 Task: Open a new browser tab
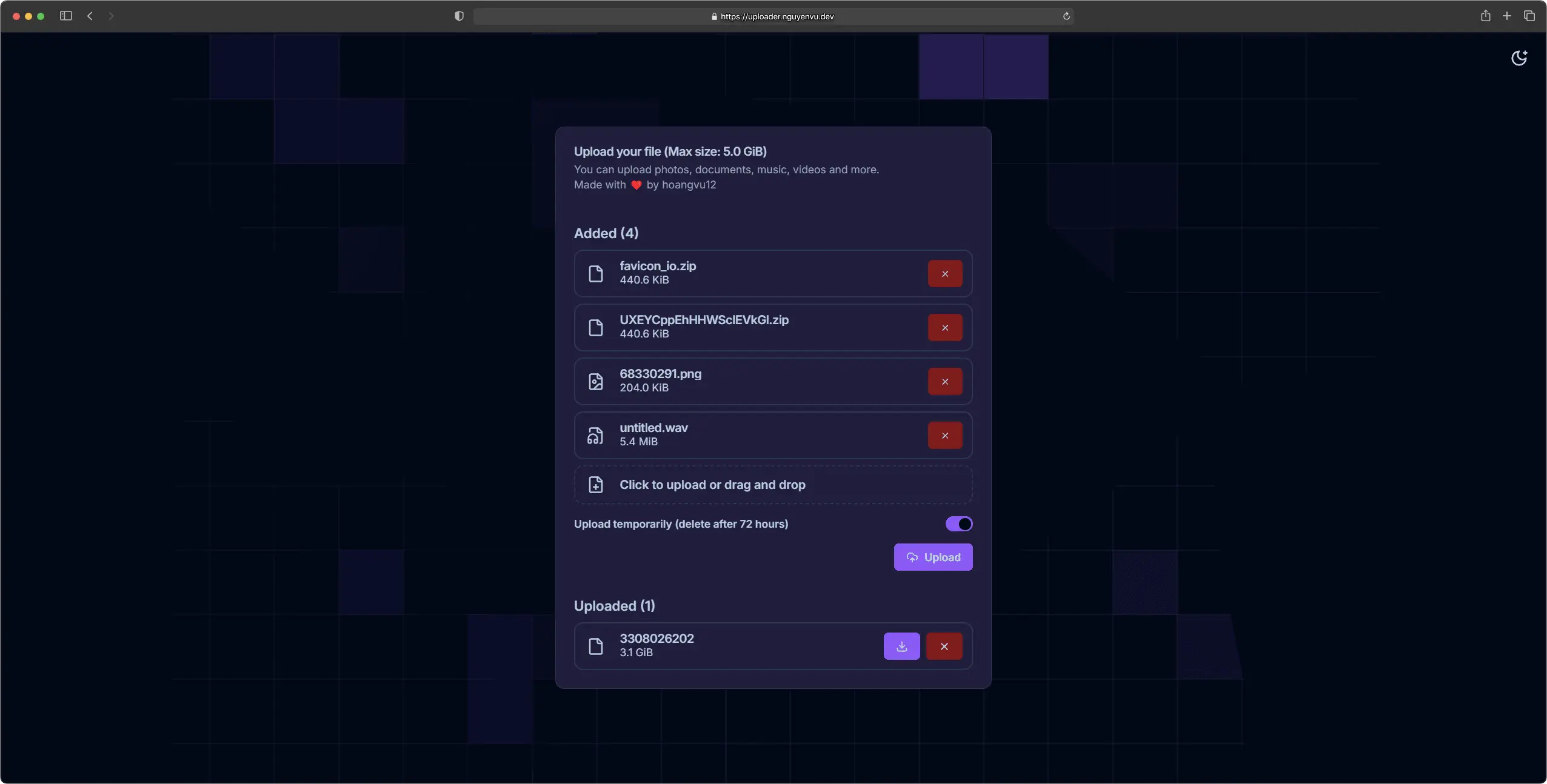coord(1507,16)
